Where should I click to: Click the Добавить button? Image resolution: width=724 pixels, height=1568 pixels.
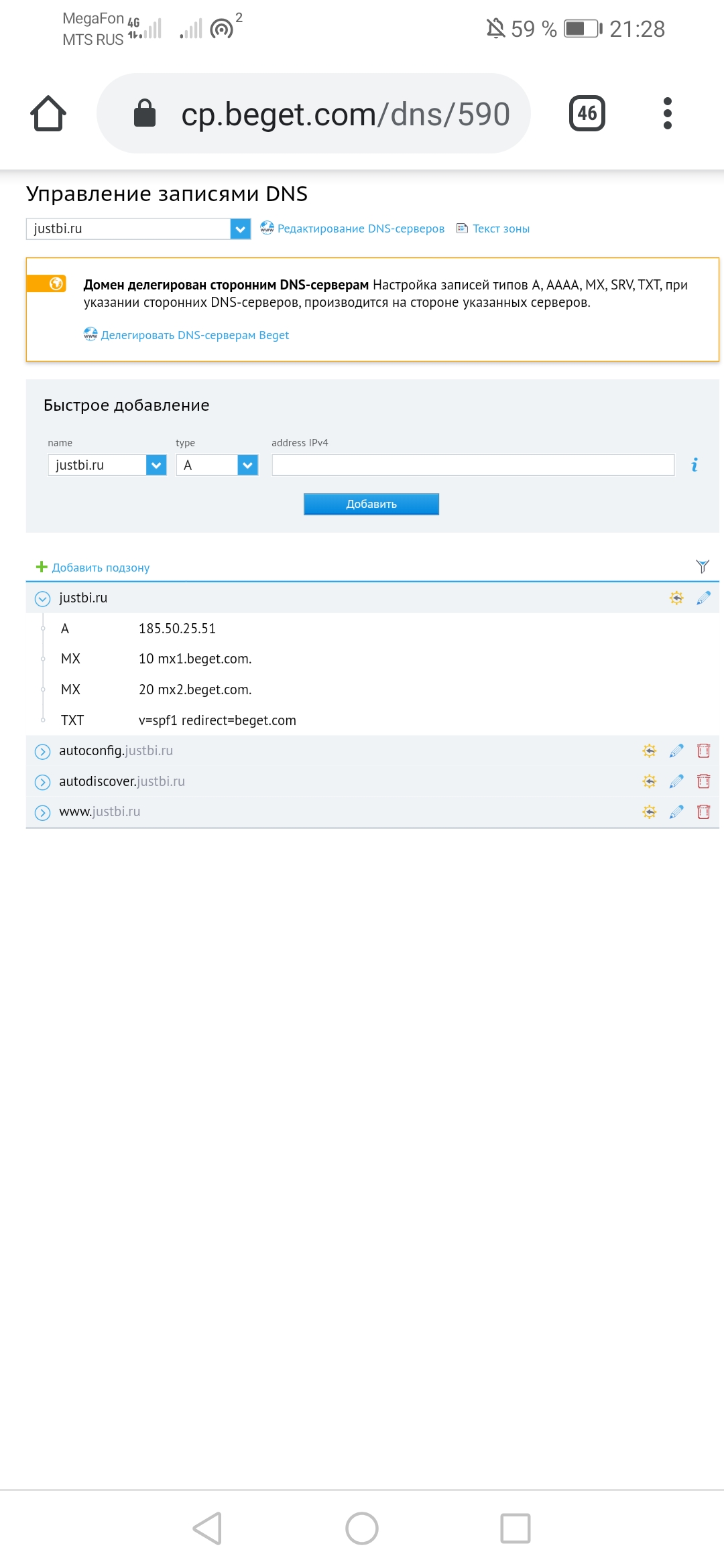(371, 504)
